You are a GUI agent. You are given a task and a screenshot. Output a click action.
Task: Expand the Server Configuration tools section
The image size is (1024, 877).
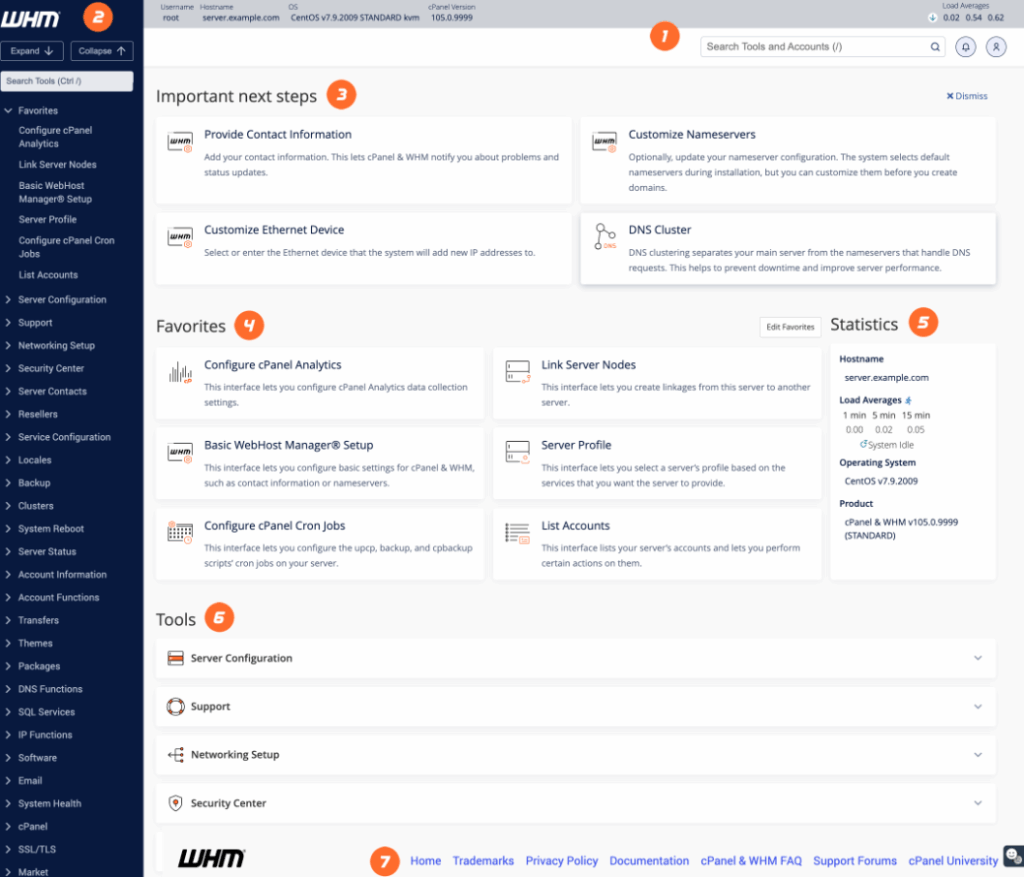[978, 658]
